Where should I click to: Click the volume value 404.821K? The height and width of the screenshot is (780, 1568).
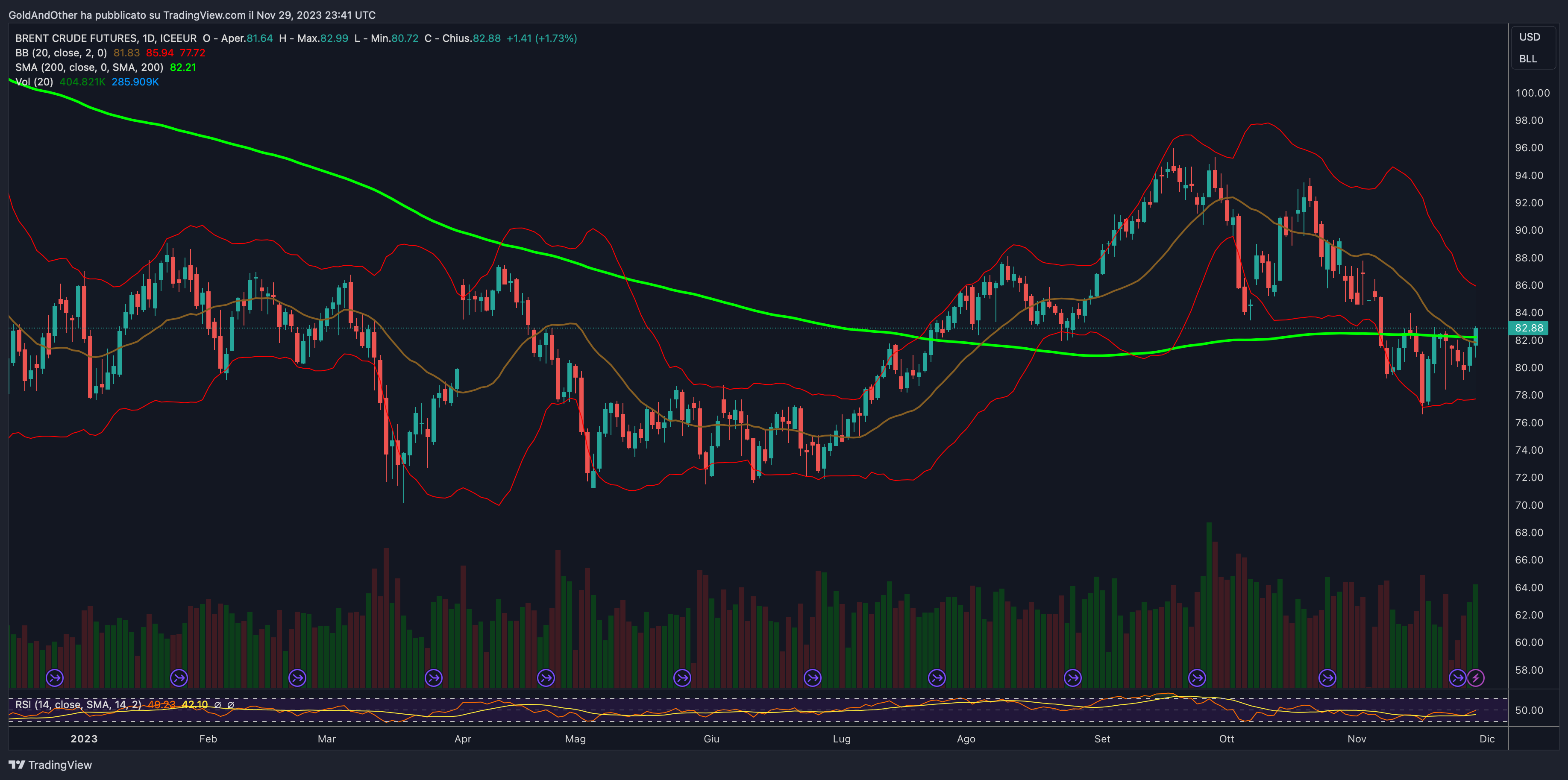[x=82, y=82]
